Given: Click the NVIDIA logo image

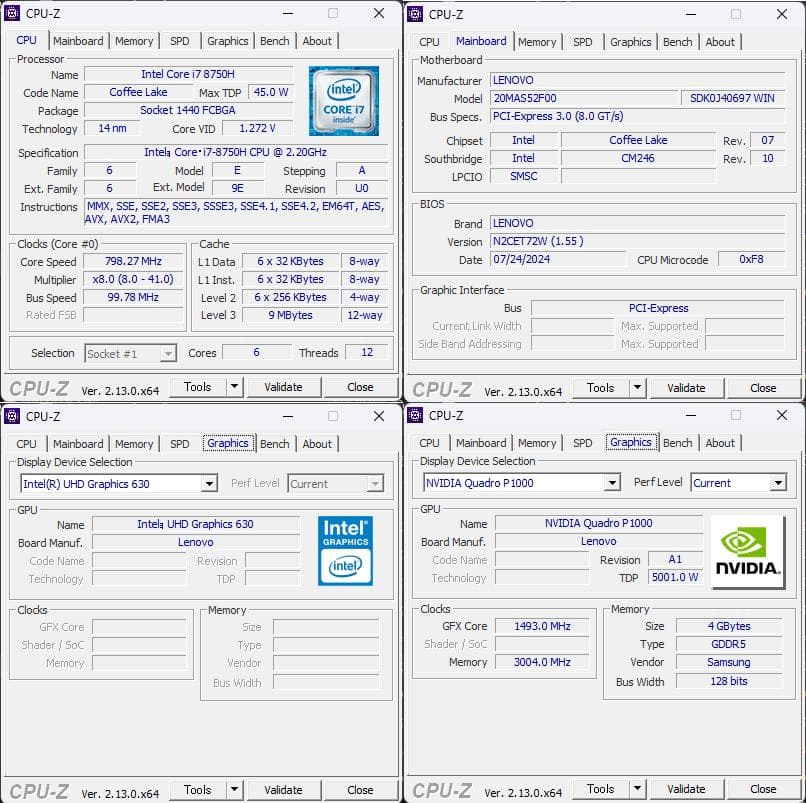Looking at the screenshot, I should 747,550.
